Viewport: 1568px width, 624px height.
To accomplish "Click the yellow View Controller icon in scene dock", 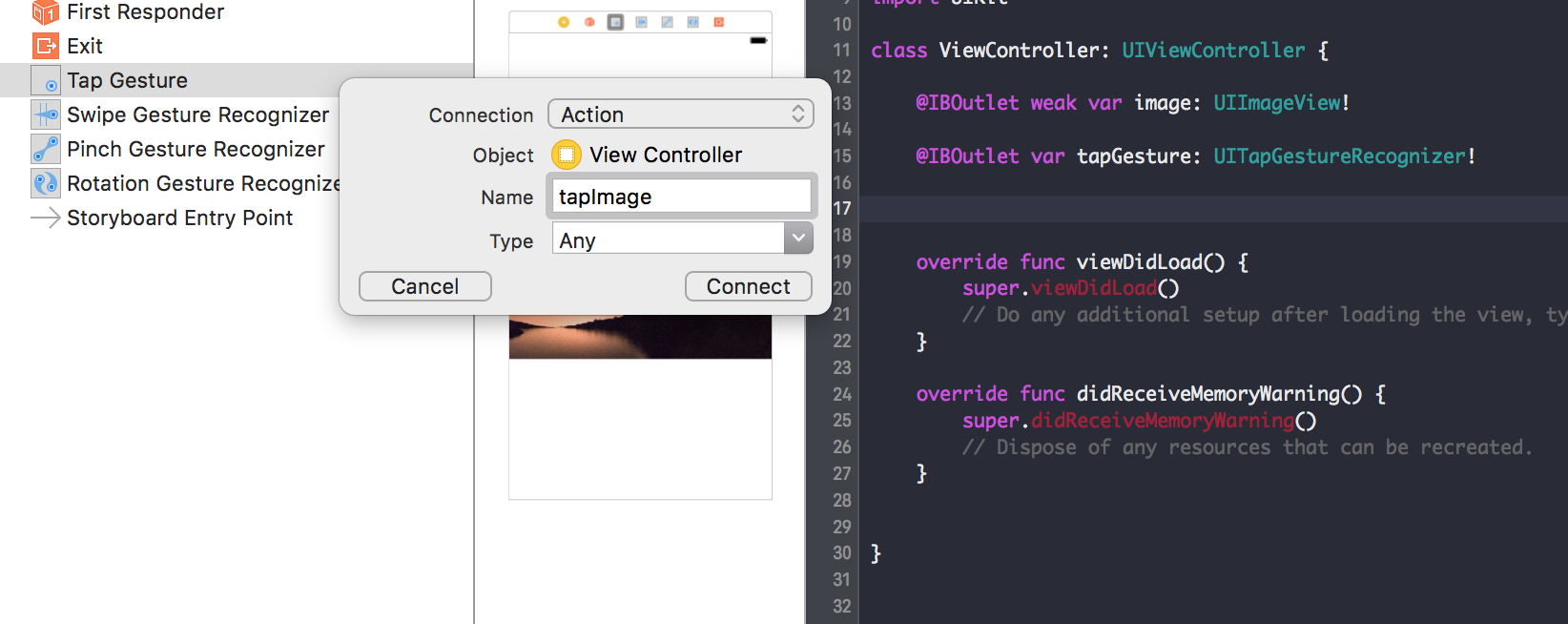I will point(564,22).
